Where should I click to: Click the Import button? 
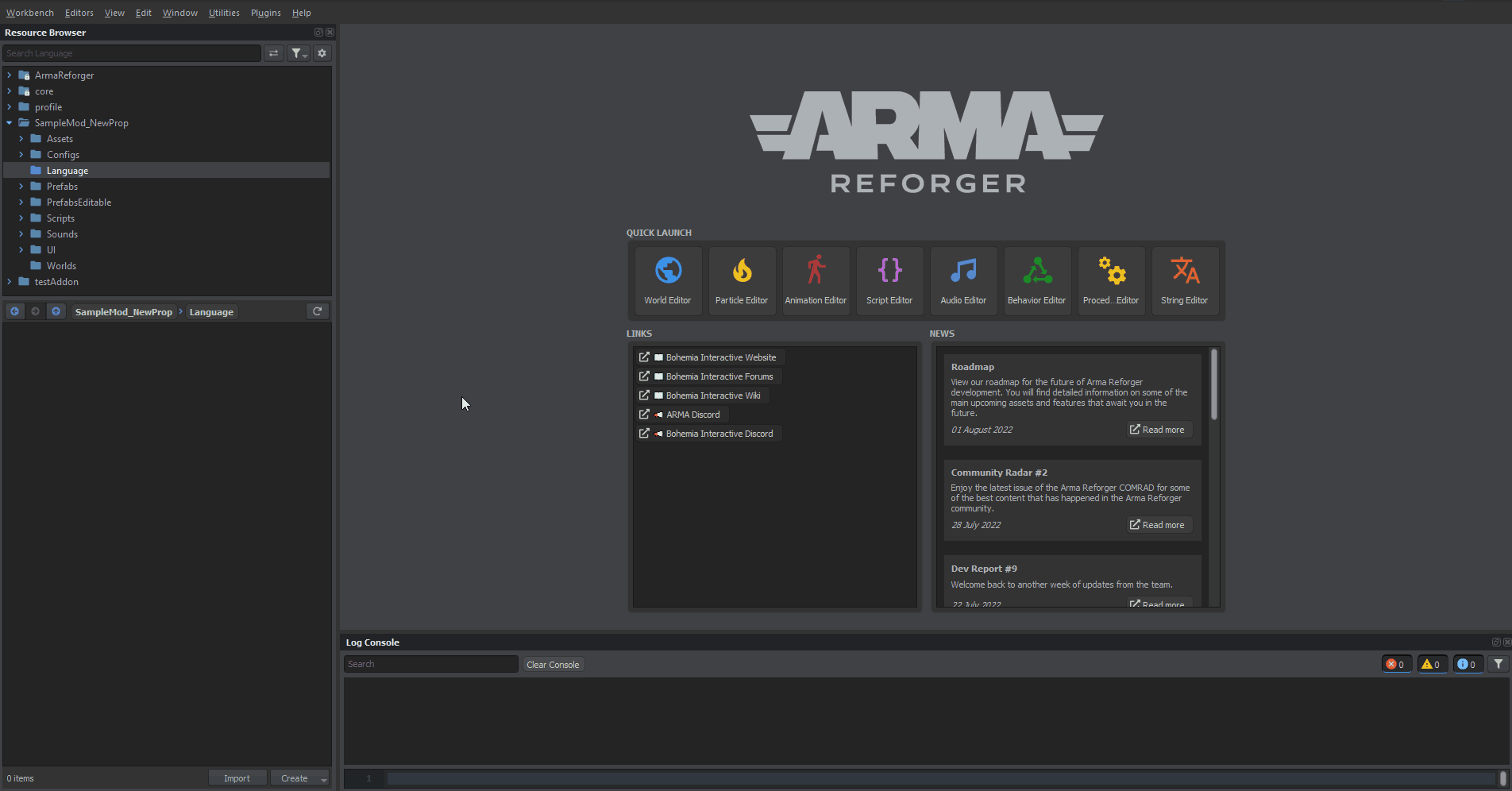click(237, 778)
